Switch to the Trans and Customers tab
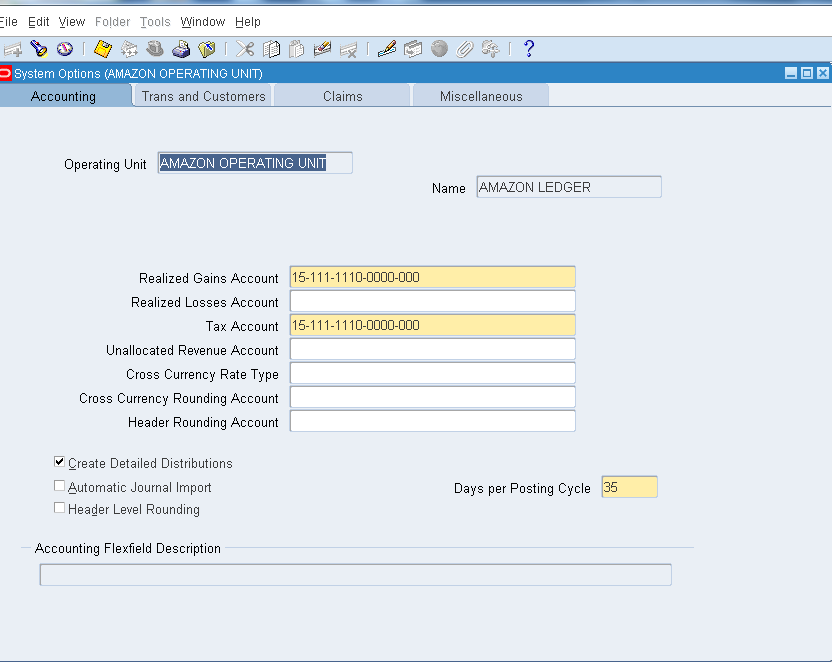The image size is (832, 662). [203, 96]
